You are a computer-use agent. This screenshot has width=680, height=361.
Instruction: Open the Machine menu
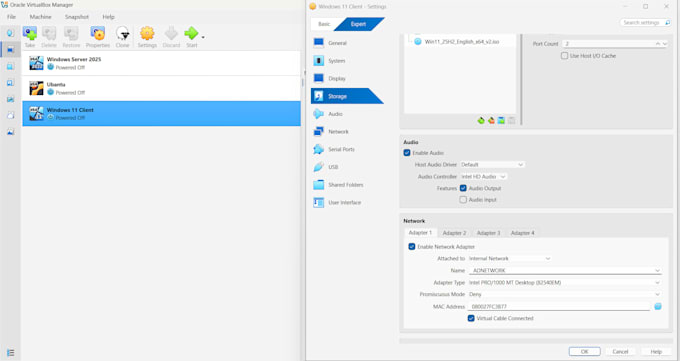pos(40,16)
